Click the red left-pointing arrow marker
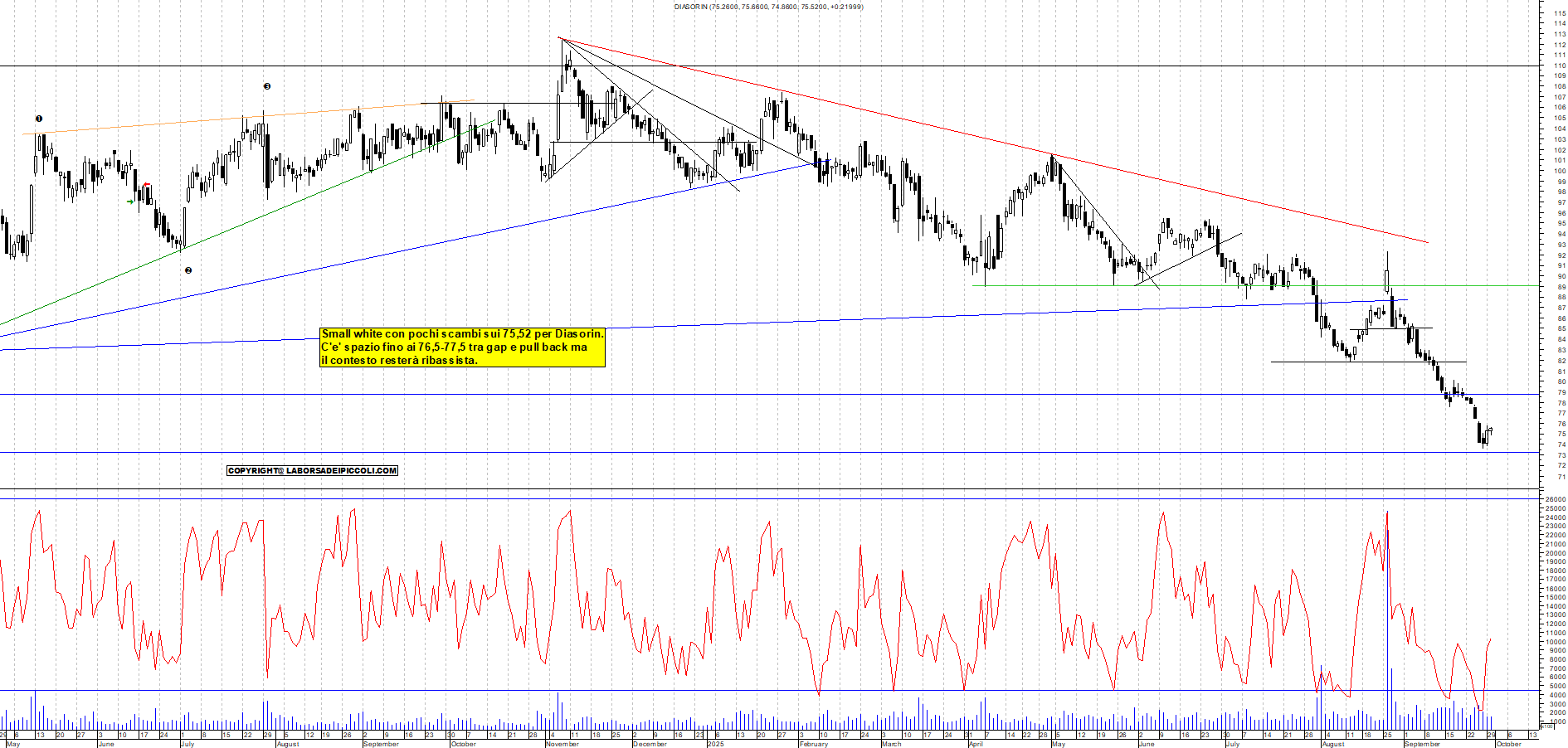The width and height of the screenshot is (1568, 748). (x=147, y=184)
